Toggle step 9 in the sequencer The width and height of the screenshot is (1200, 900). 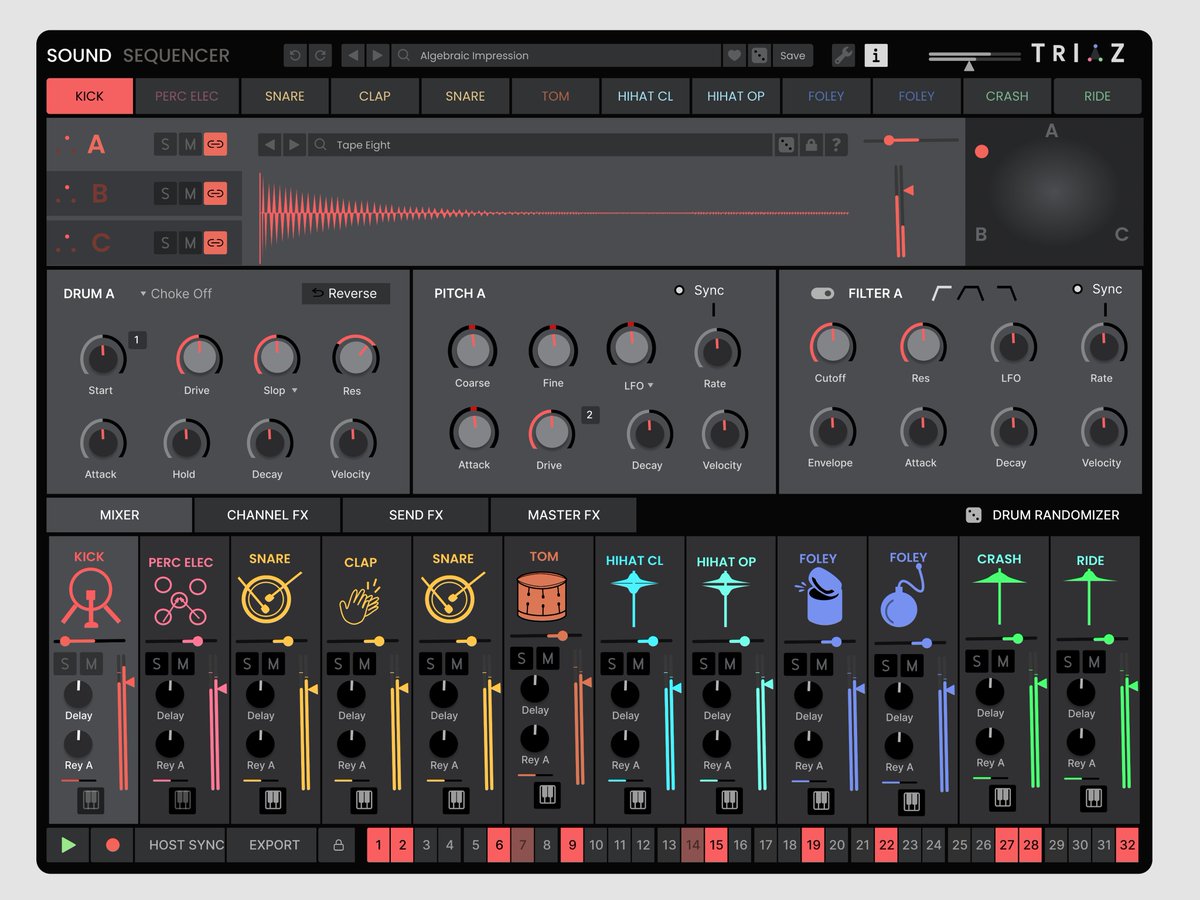[x=572, y=845]
